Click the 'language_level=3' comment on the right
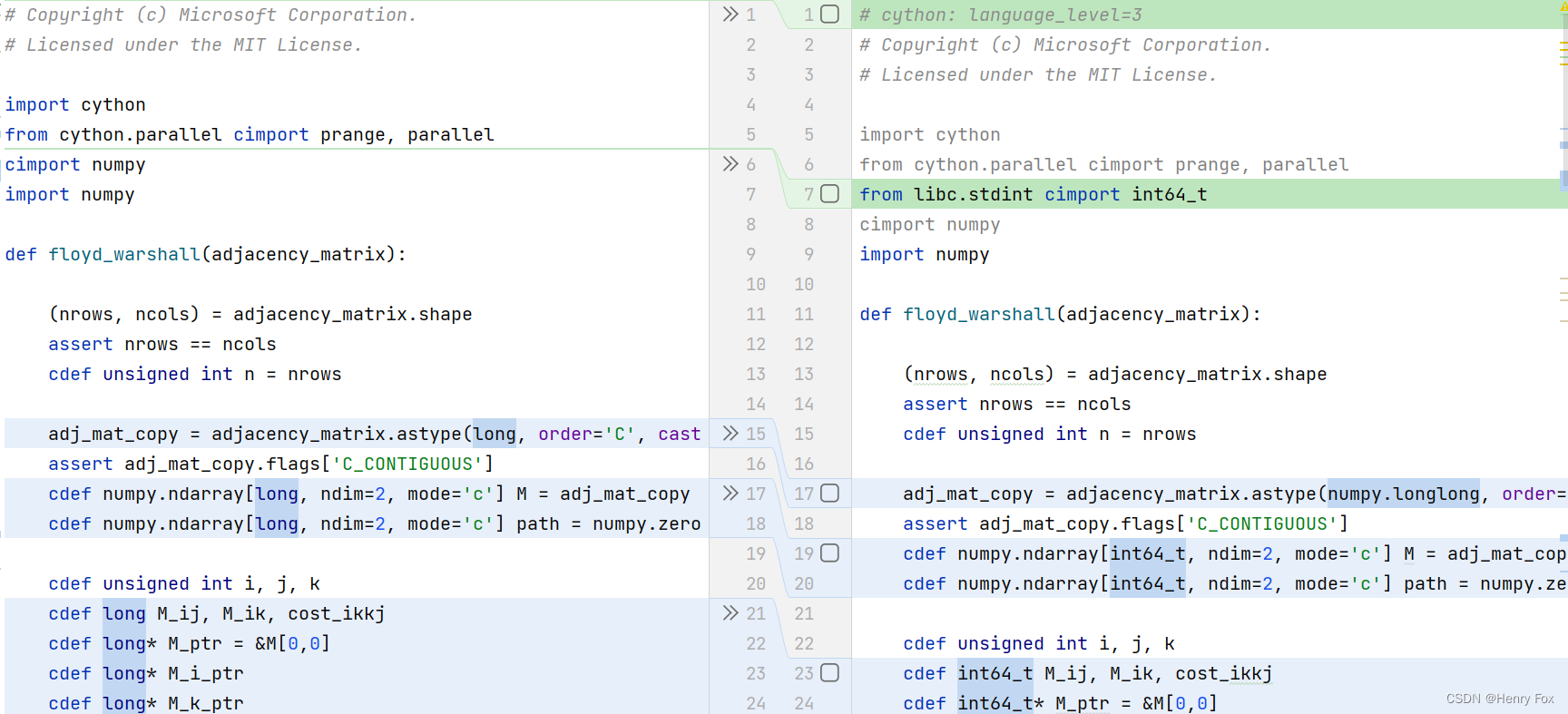The image size is (1568, 714). [1055, 15]
